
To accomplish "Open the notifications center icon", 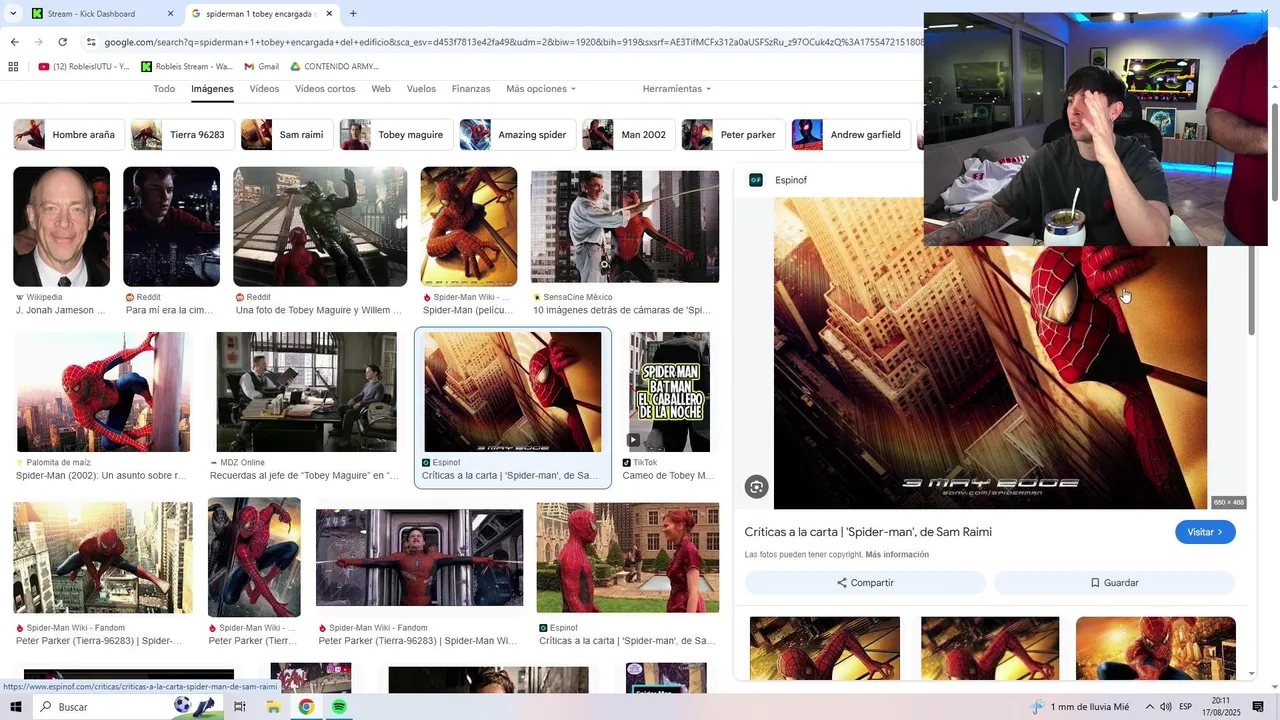I will coord(1258,707).
